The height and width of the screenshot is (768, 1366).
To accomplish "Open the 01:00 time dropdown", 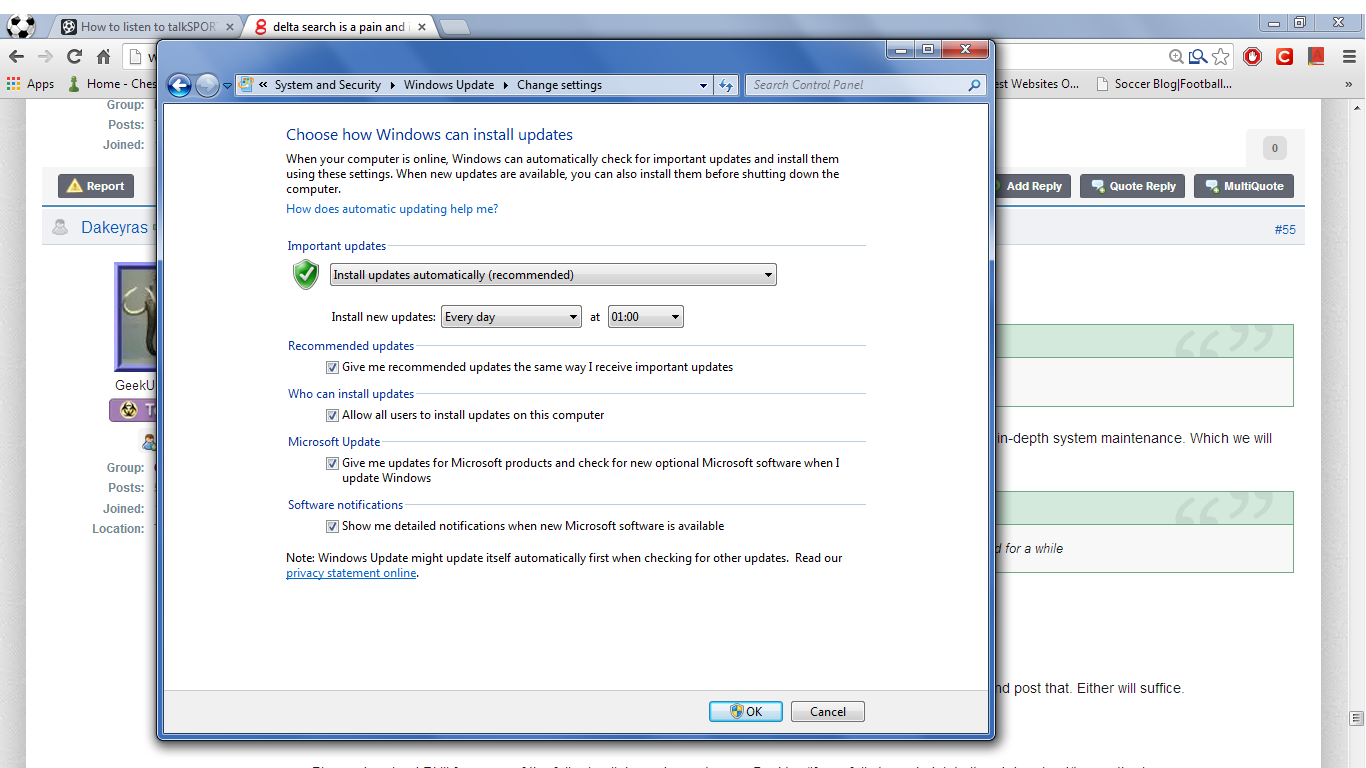I will point(645,317).
